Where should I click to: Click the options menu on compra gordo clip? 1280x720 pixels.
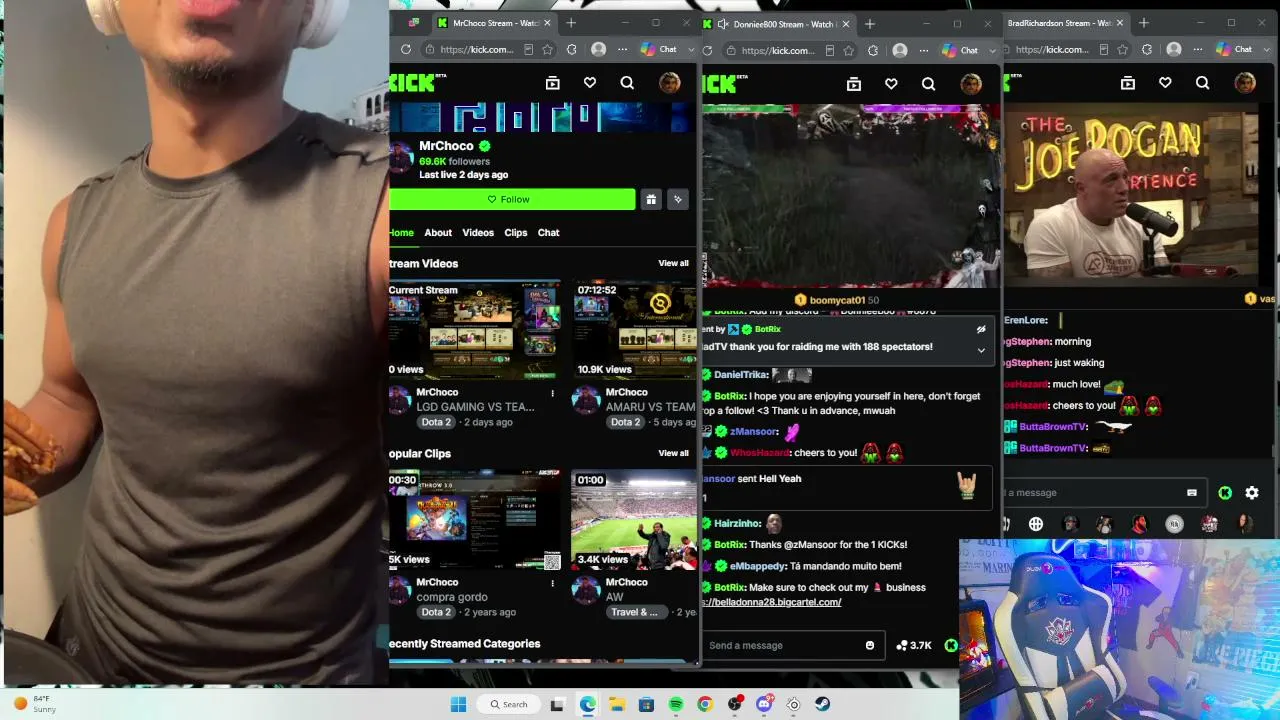click(x=552, y=584)
